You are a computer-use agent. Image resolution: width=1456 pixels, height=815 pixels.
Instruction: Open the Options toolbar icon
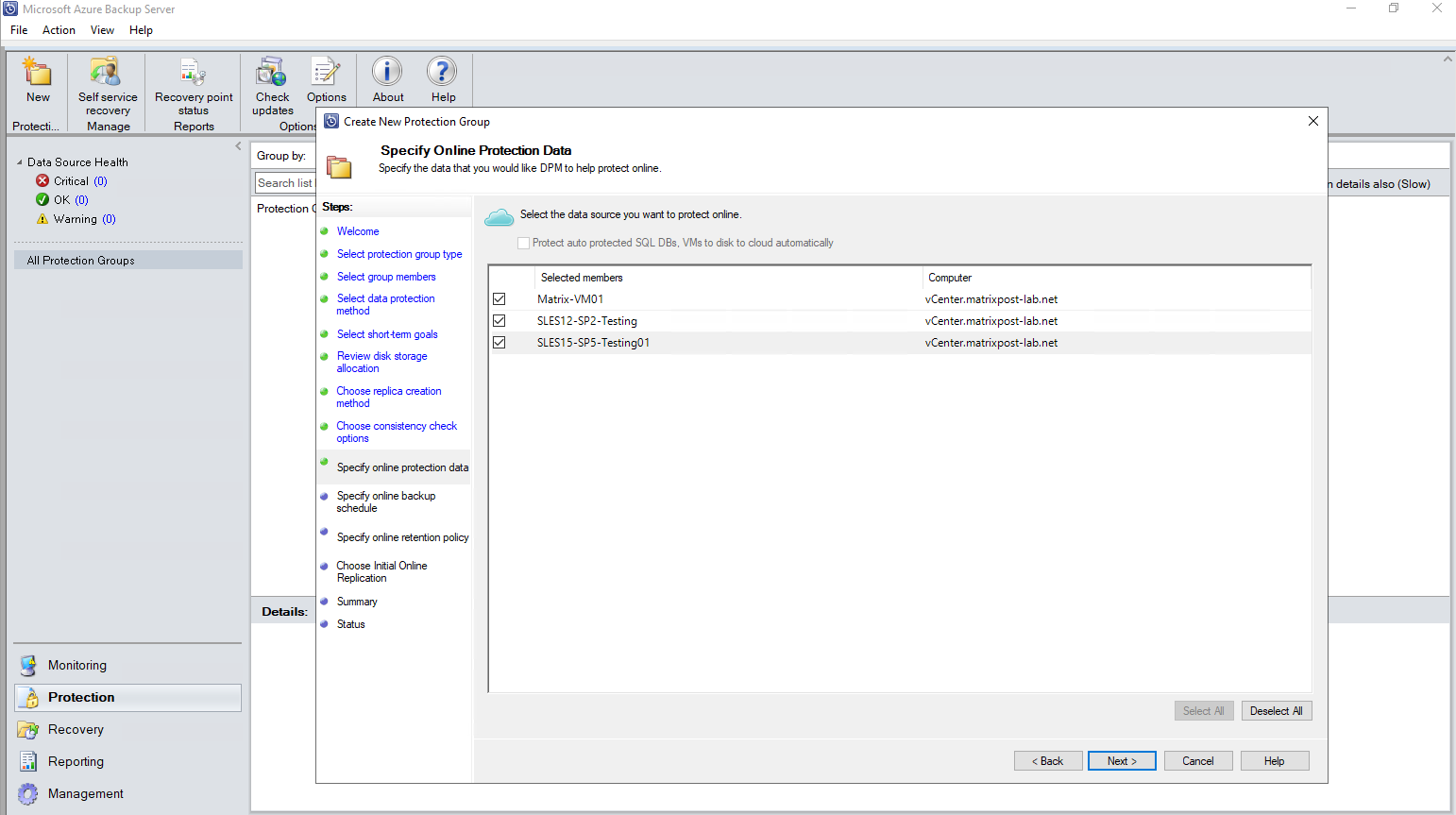pos(326,72)
